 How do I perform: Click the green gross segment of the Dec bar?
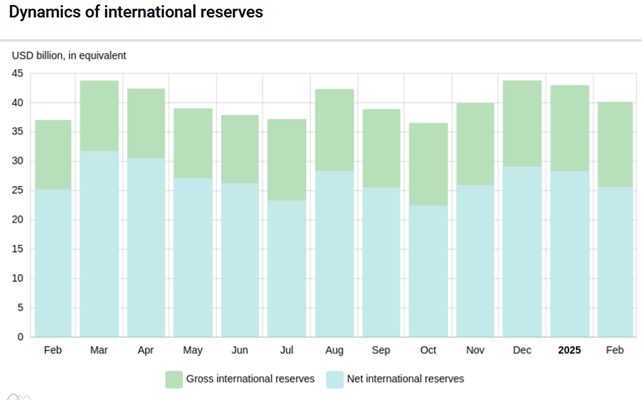tap(522, 123)
